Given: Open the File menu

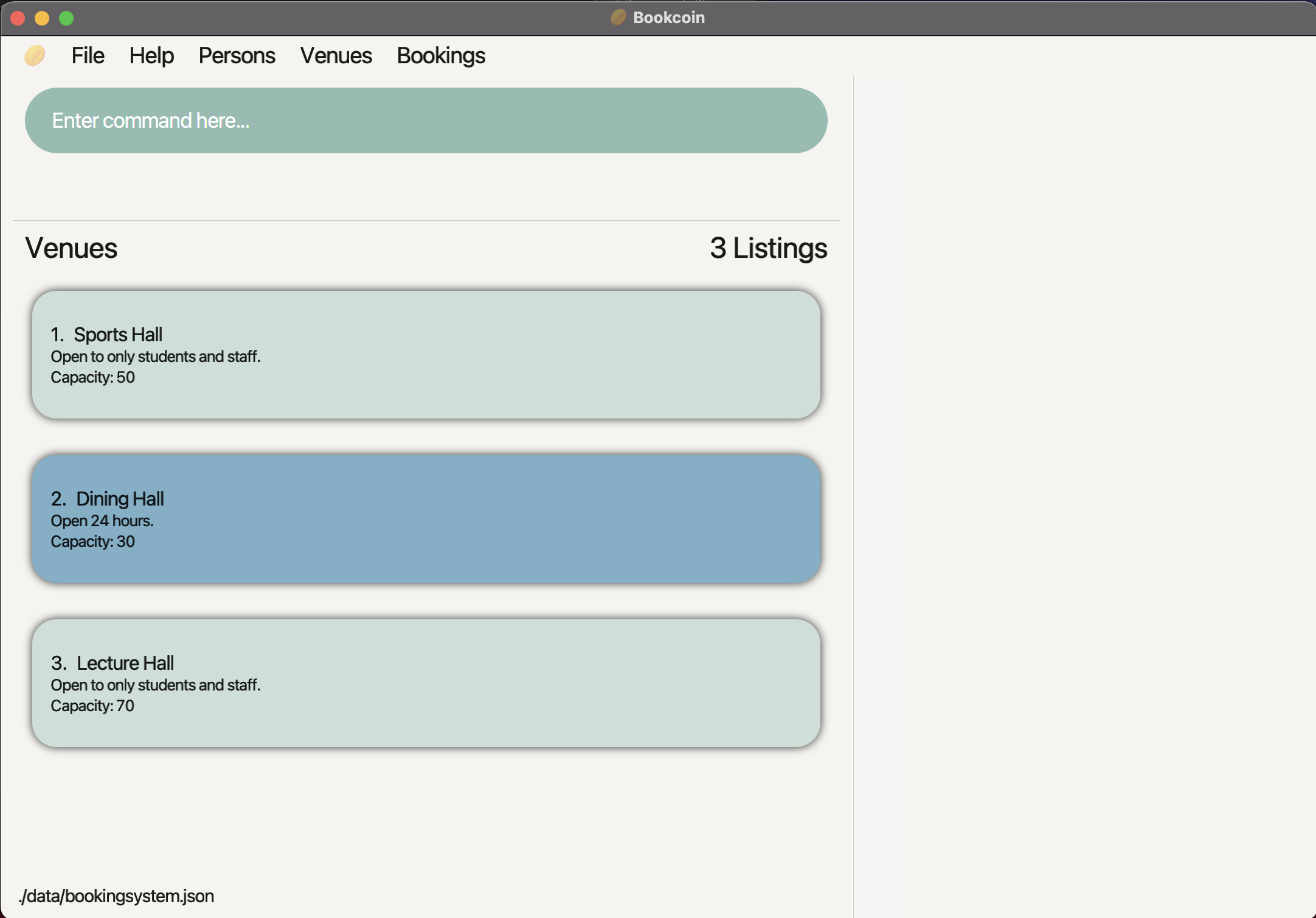Looking at the screenshot, I should coord(88,55).
